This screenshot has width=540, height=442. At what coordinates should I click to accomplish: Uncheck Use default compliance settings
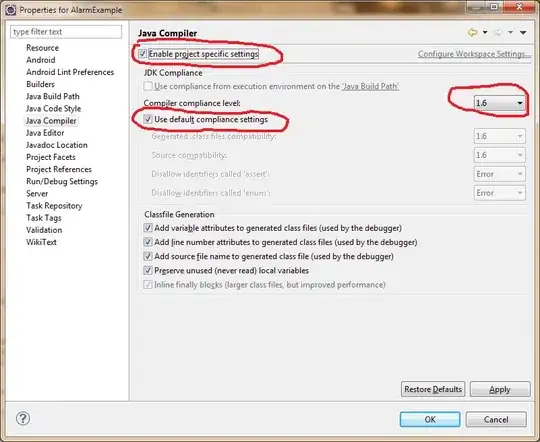(x=148, y=119)
